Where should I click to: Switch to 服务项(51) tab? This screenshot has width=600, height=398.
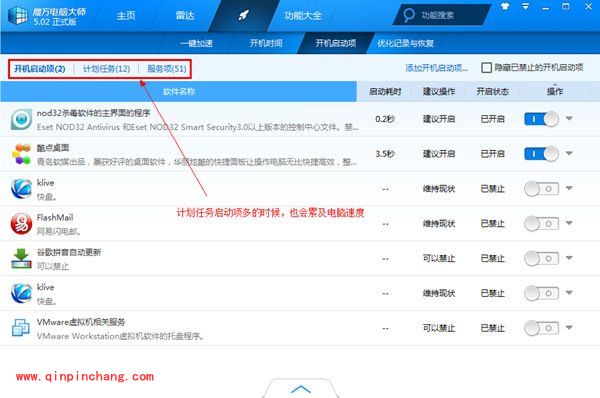(x=167, y=69)
